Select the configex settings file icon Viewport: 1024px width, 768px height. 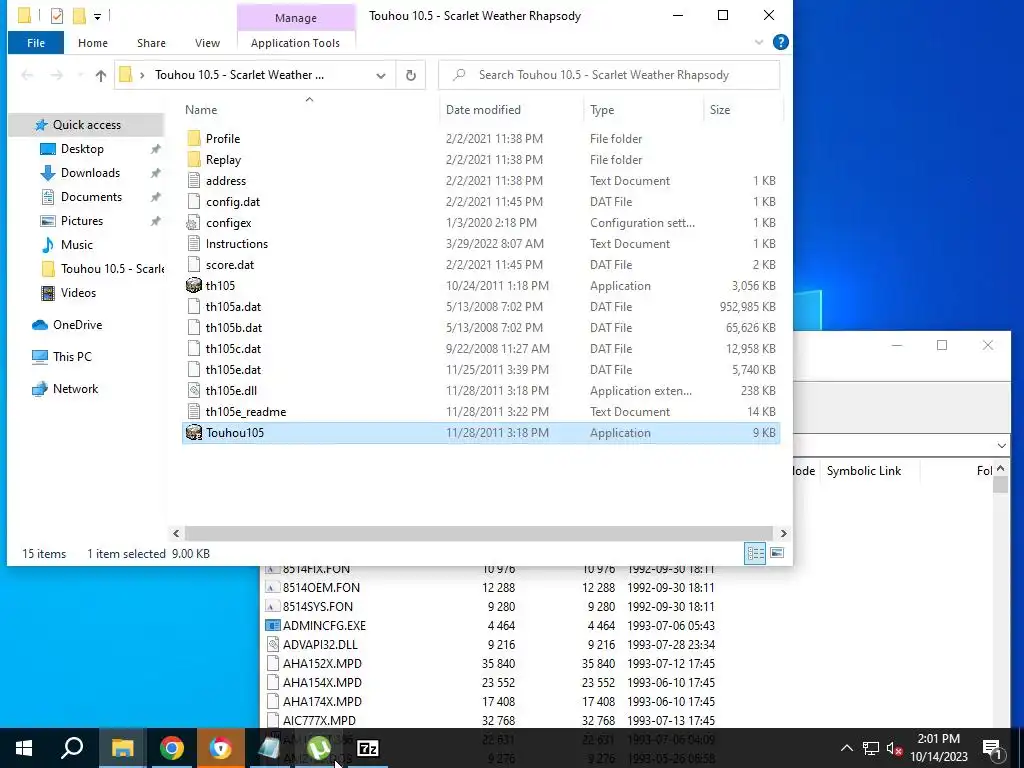(193, 223)
